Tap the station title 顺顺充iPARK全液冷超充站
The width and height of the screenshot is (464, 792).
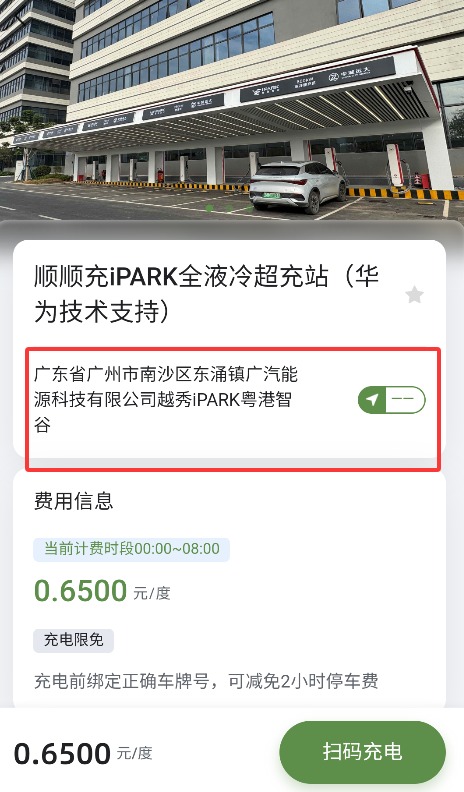point(181,277)
